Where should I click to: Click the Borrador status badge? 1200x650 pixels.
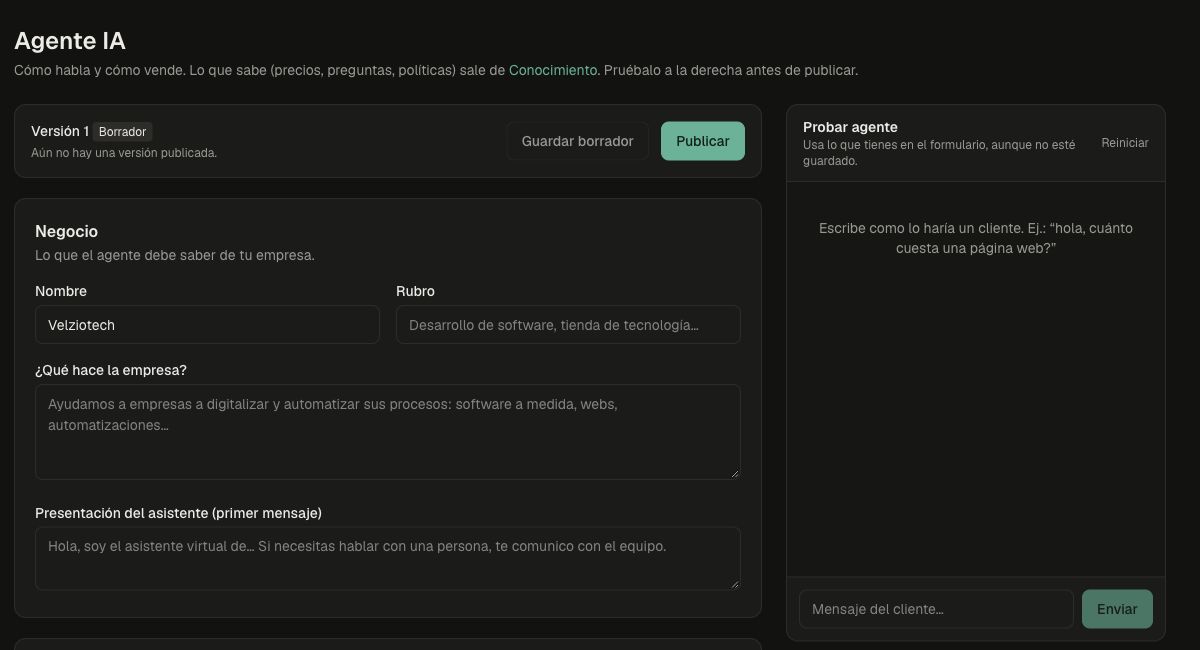pyautogui.click(x=123, y=132)
